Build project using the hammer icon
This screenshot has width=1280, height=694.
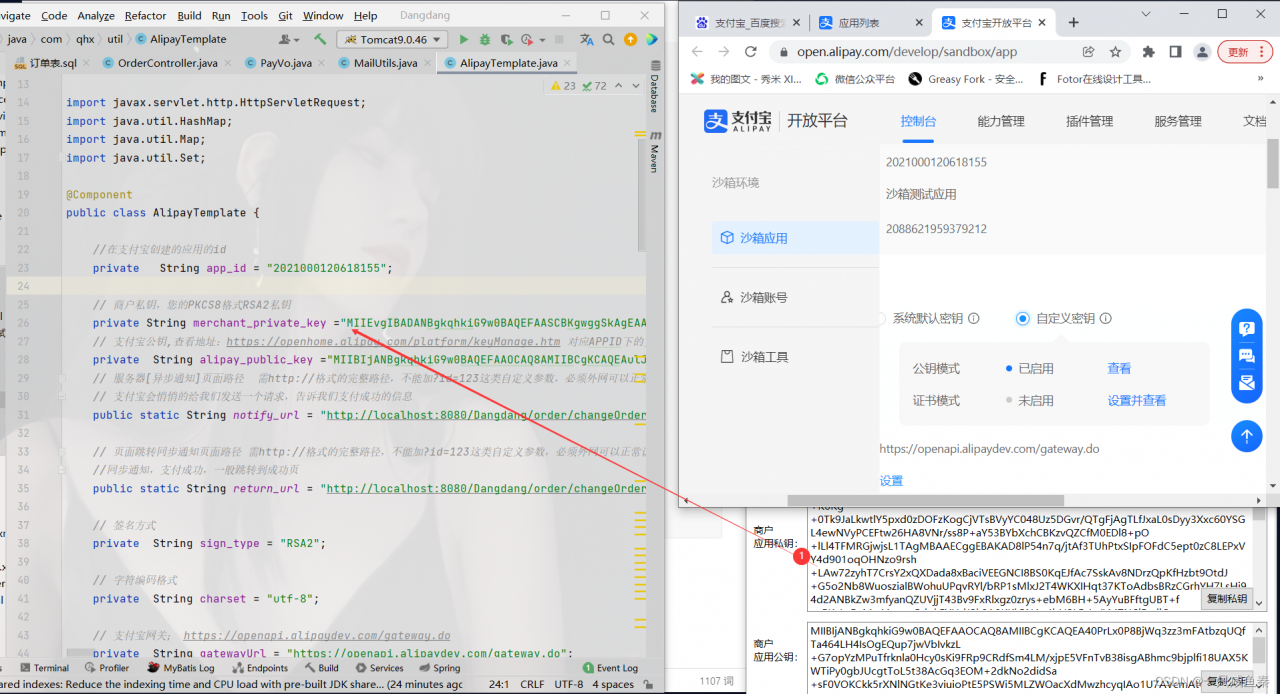tap(320, 39)
